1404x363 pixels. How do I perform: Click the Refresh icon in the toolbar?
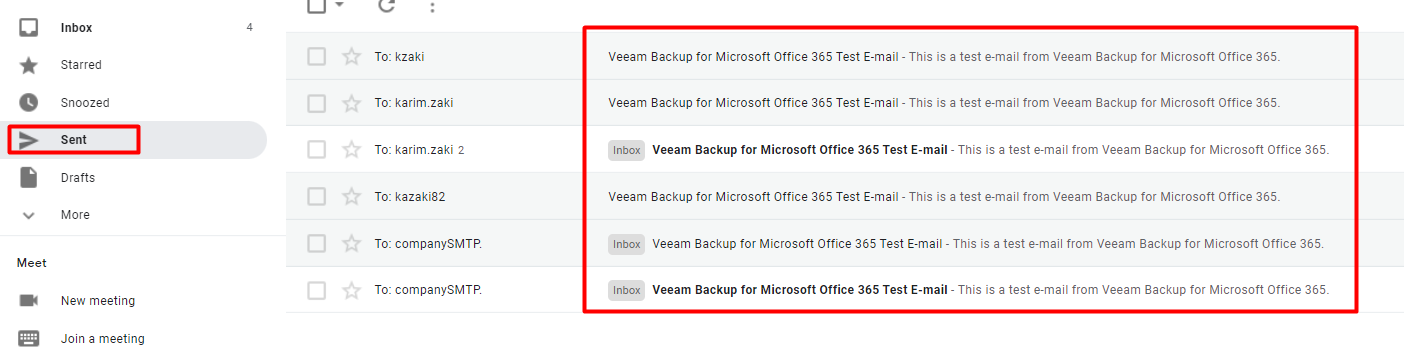(x=386, y=5)
